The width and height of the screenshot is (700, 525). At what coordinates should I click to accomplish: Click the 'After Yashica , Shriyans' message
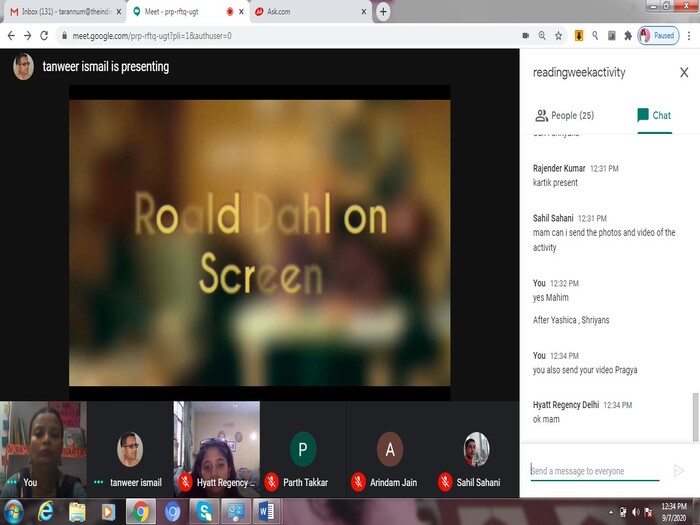click(x=571, y=320)
